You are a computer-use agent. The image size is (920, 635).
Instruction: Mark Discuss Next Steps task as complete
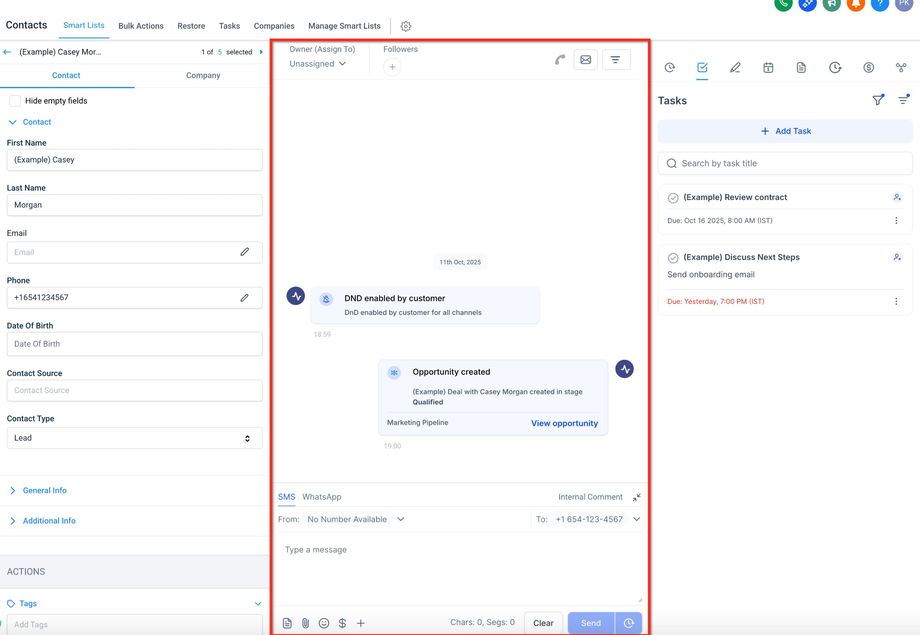673,258
